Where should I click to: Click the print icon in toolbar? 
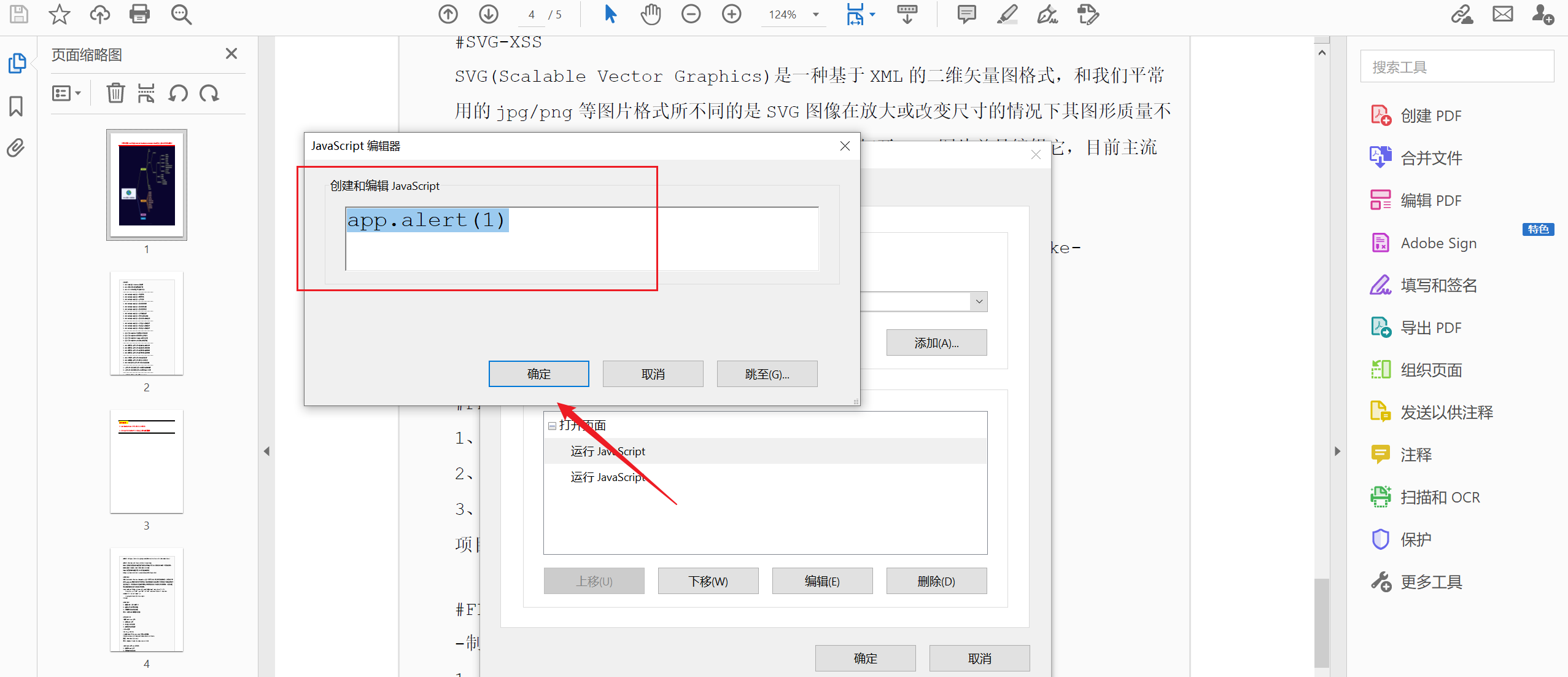click(139, 14)
